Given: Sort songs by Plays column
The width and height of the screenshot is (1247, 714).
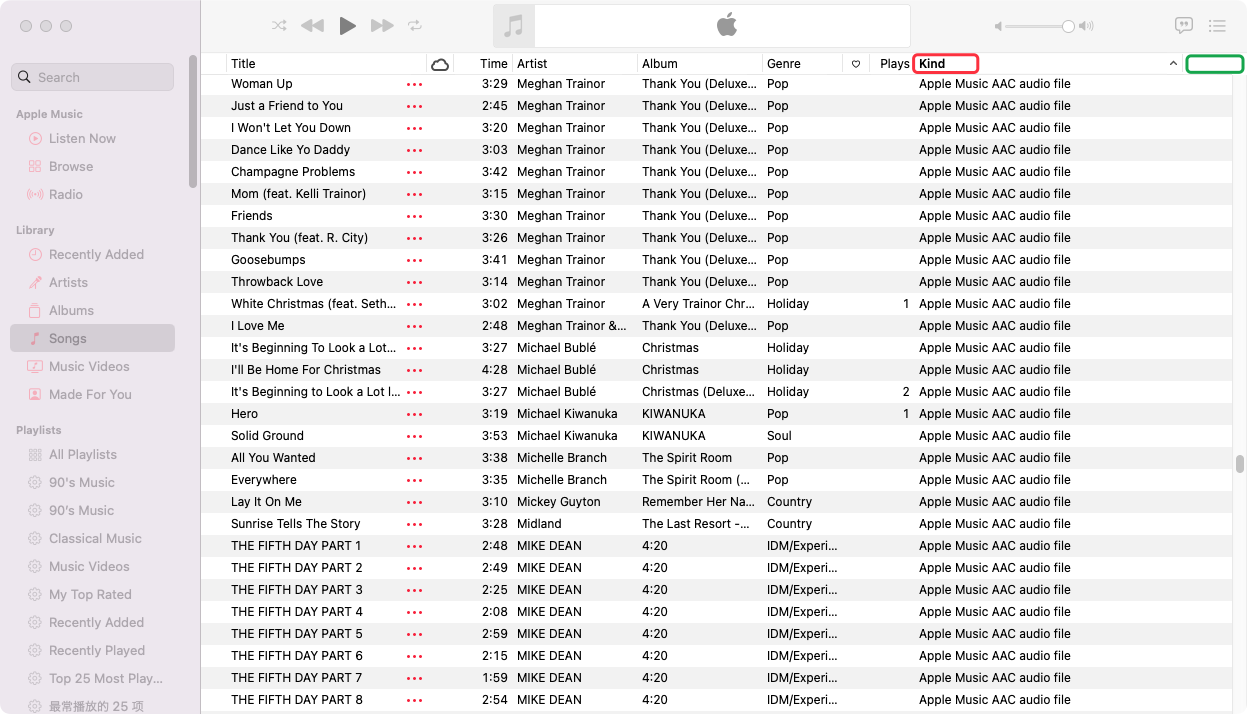Looking at the screenshot, I should click(x=891, y=63).
